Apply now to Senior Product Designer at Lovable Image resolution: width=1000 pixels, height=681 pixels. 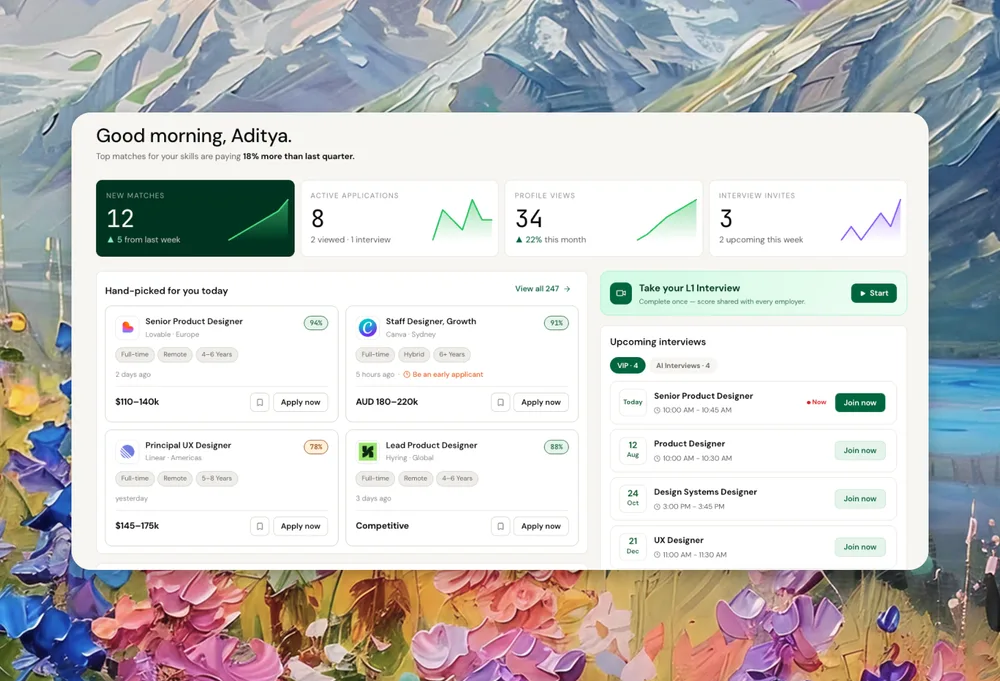(x=300, y=402)
